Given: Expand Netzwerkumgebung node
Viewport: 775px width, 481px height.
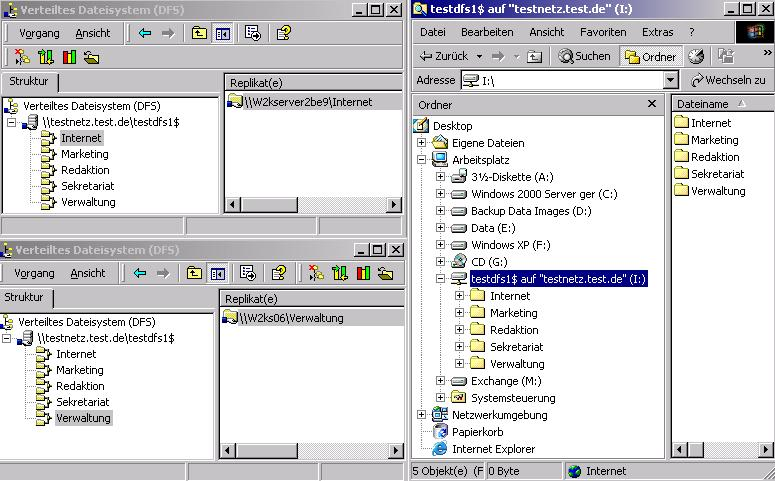Looking at the screenshot, I should coord(421,415).
